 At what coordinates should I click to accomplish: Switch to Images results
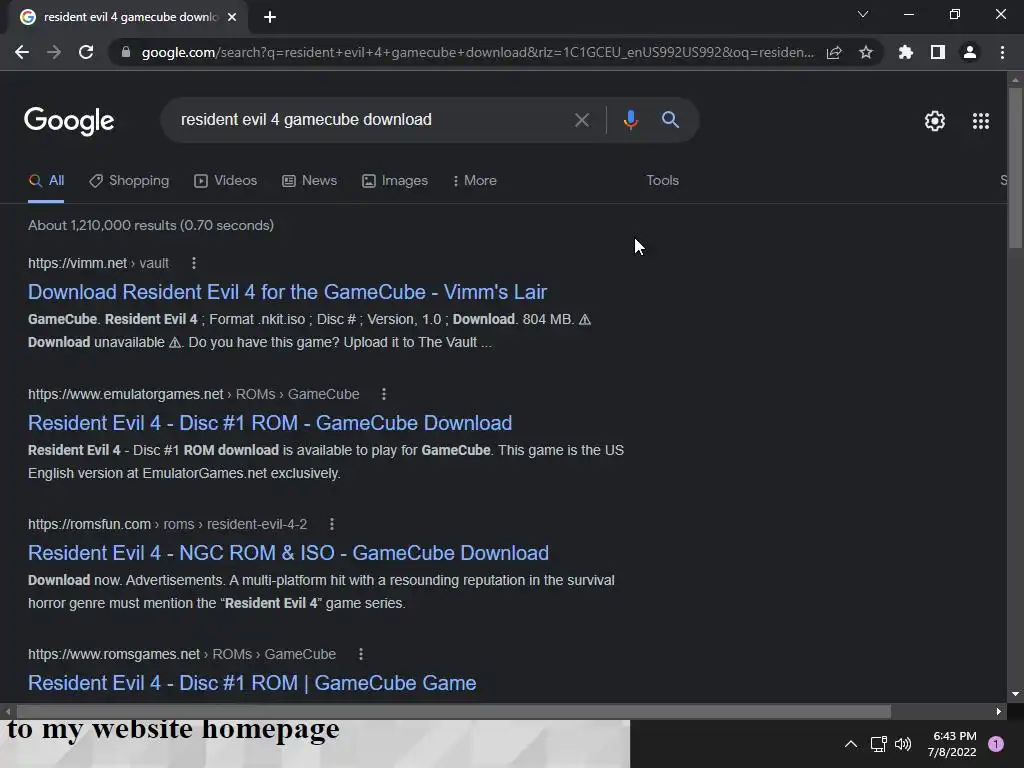(x=395, y=181)
